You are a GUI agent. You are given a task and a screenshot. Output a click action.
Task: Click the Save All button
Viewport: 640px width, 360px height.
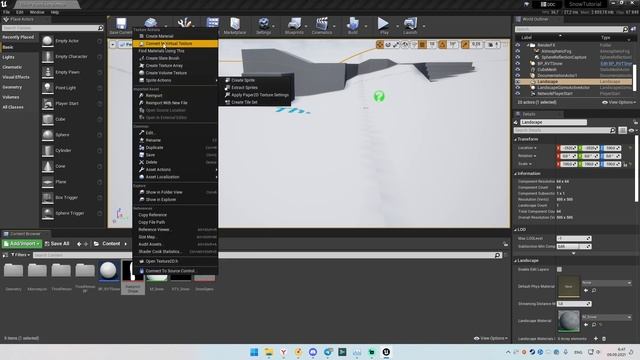click(x=57, y=244)
